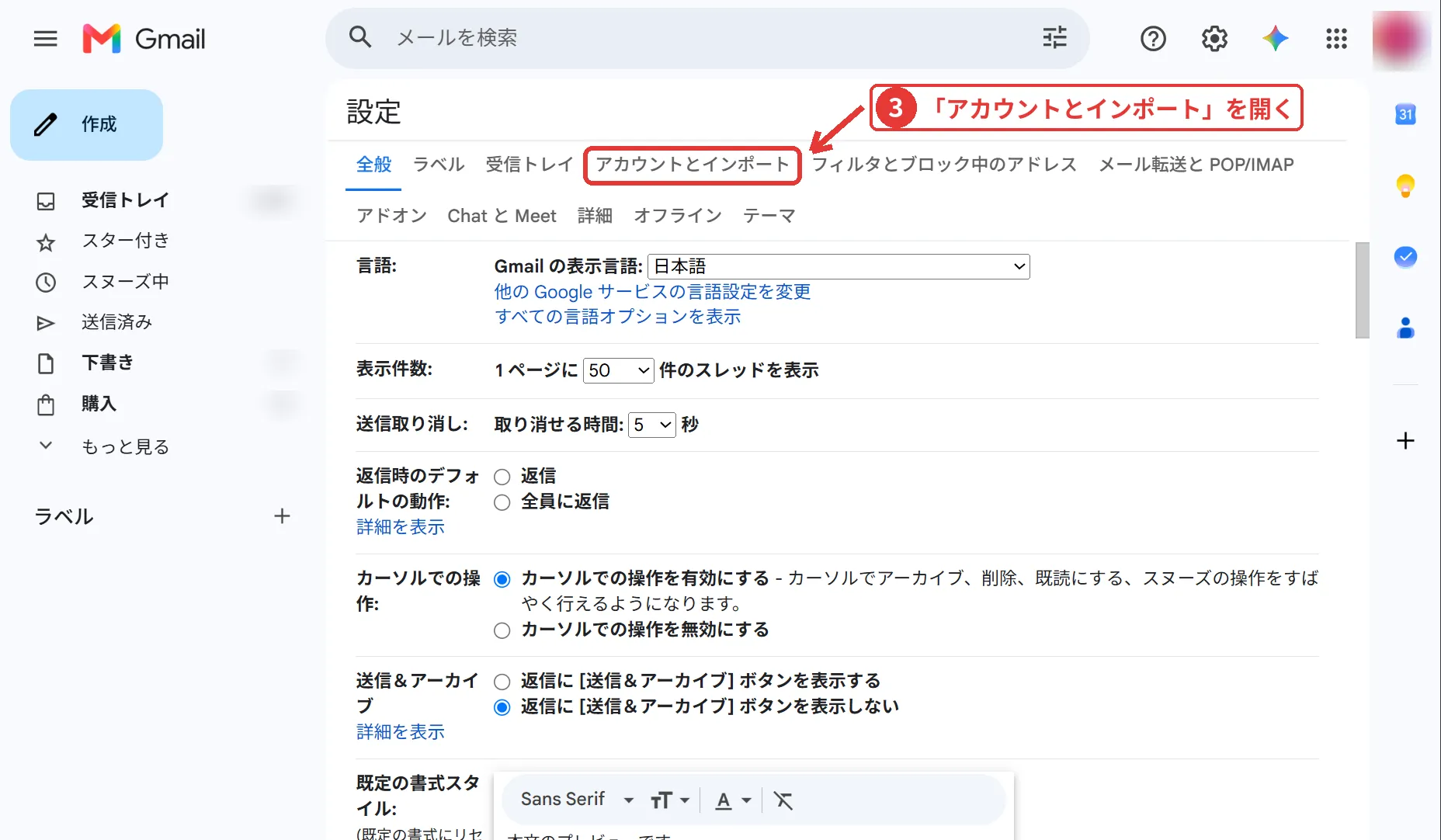1441x840 pixels.
Task: Click the 作成 compose button
Action: click(86, 124)
